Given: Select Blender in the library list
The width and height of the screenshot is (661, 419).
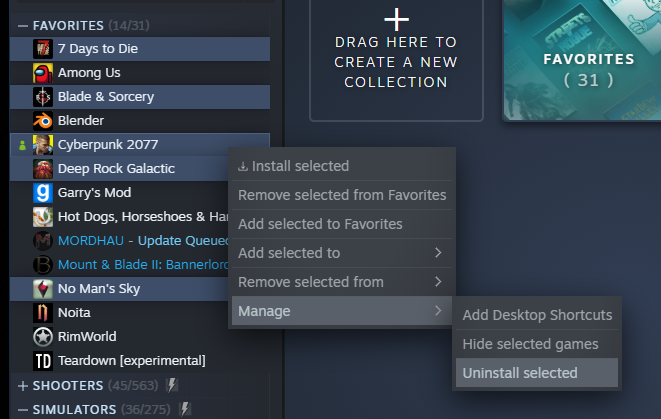Looking at the screenshot, I should [140, 121].
